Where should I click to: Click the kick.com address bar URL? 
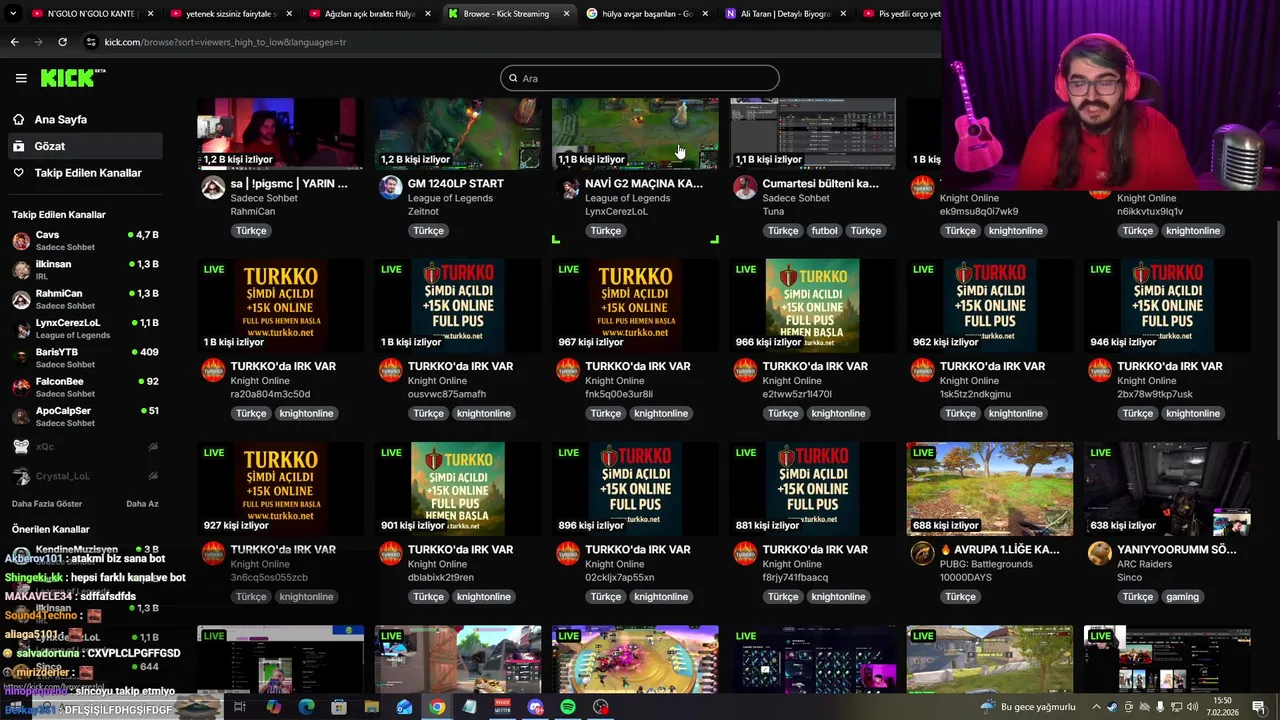tap(225, 43)
